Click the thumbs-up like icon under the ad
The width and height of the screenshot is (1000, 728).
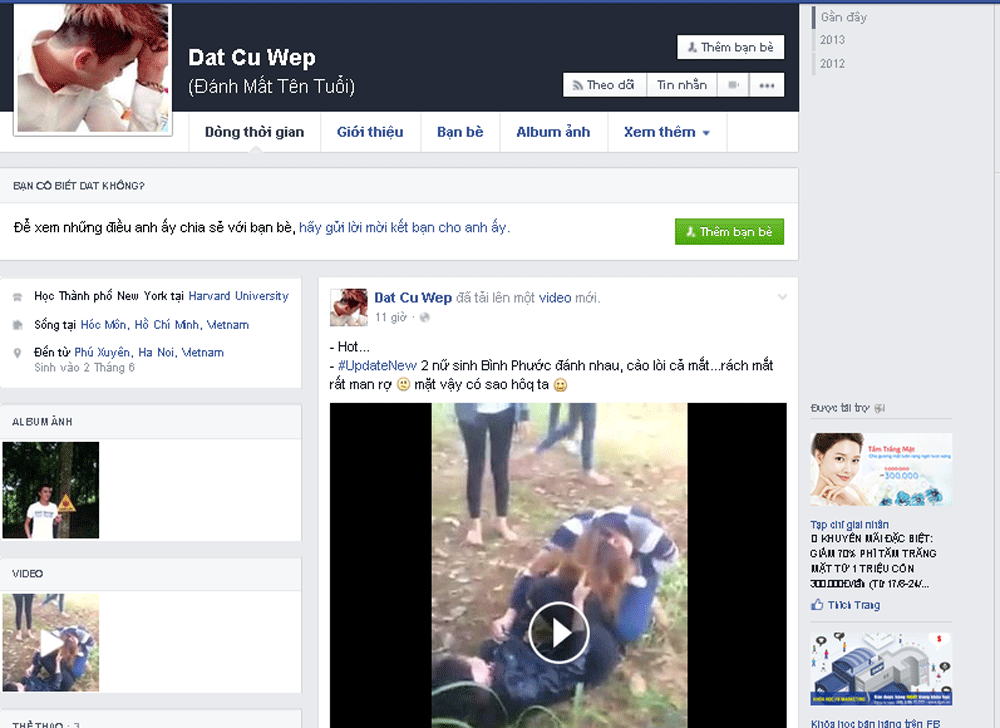817,605
